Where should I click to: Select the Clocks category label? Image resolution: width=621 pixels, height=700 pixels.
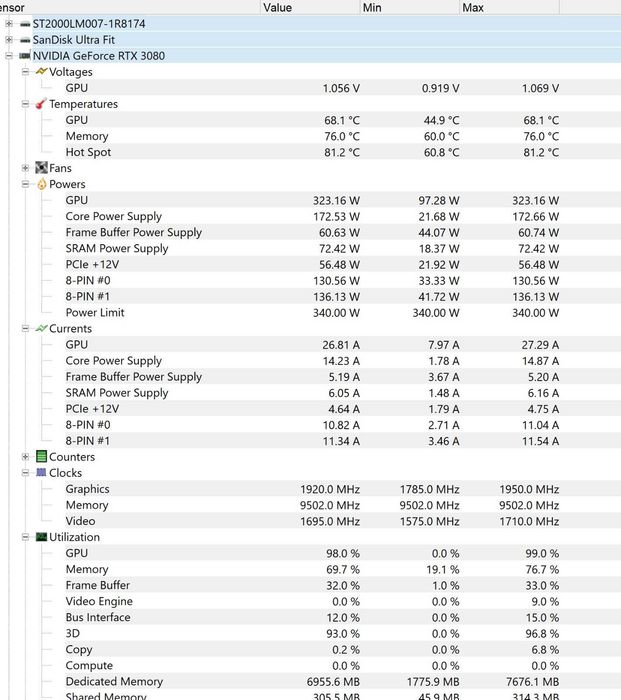pyautogui.click(x=66, y=473)
